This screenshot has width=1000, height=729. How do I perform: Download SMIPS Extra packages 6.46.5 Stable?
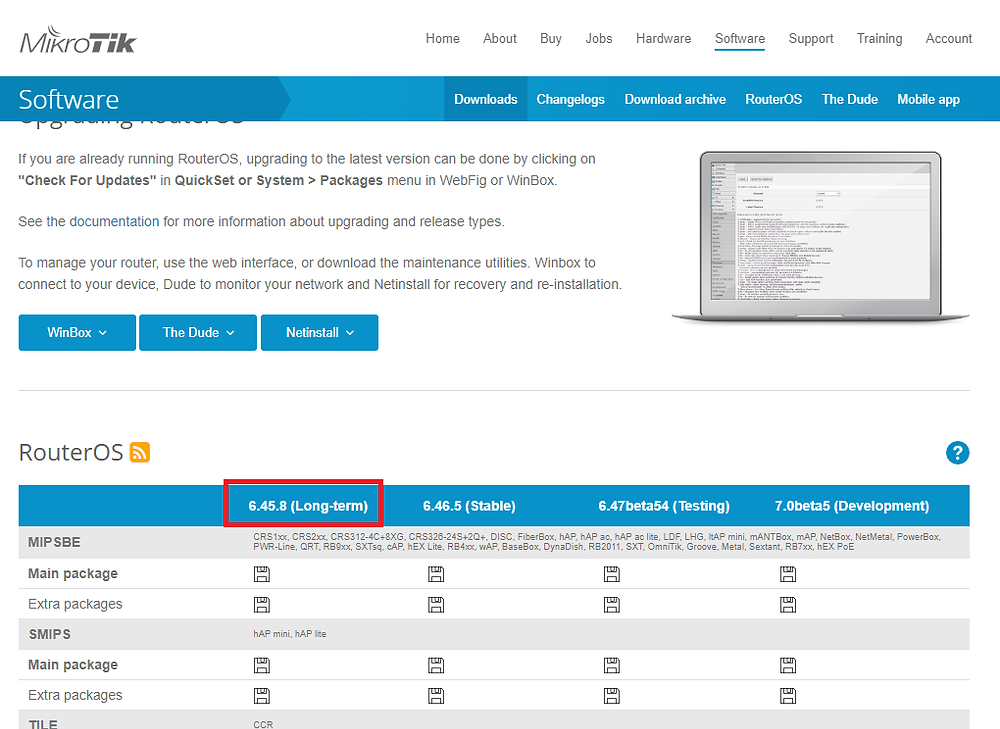click(436, 695)
